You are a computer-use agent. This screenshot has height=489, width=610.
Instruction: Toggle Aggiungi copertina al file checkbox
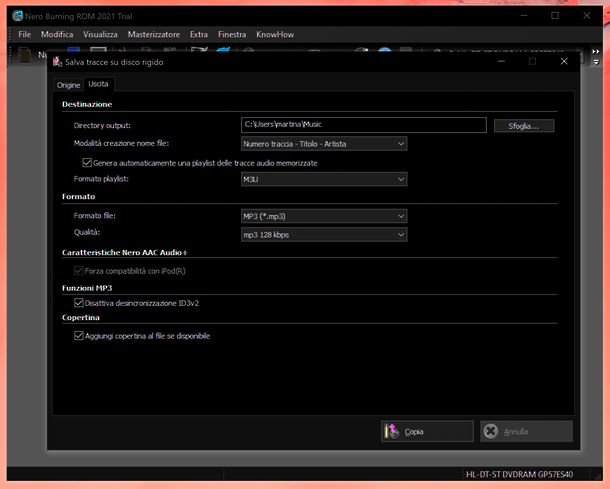click(79, 335)
